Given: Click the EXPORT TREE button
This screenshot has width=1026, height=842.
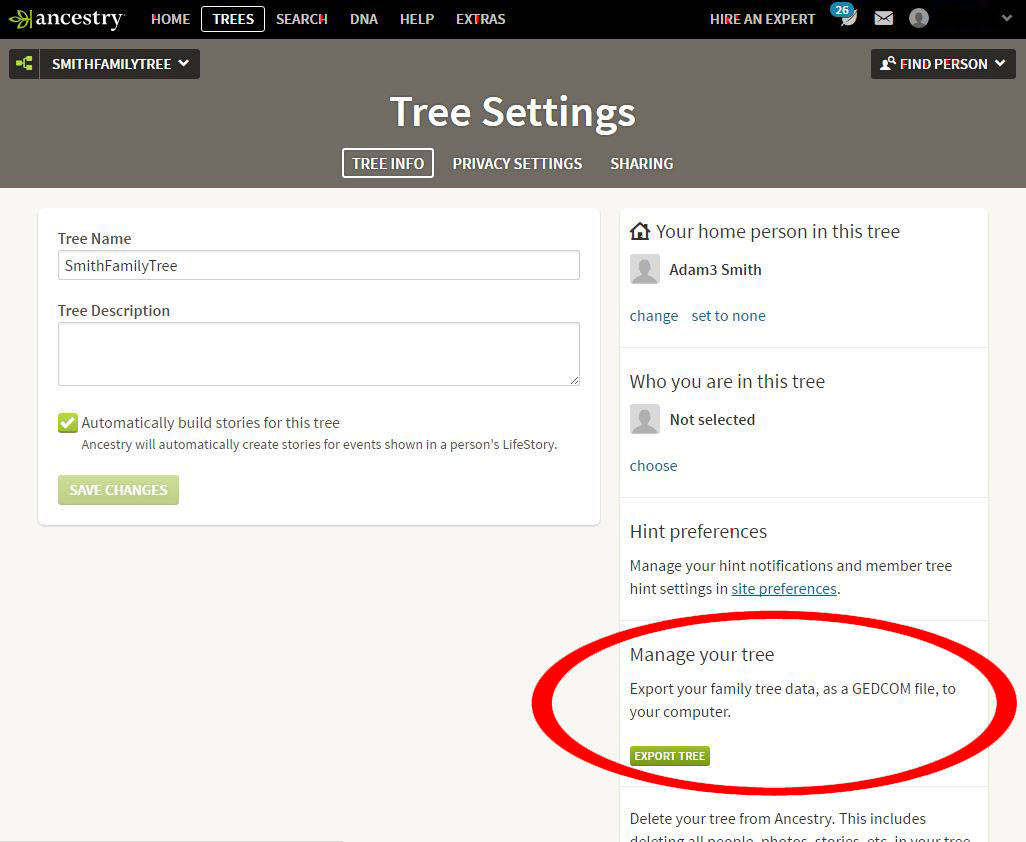Looking at the screenshot, I should coord(669,756).
